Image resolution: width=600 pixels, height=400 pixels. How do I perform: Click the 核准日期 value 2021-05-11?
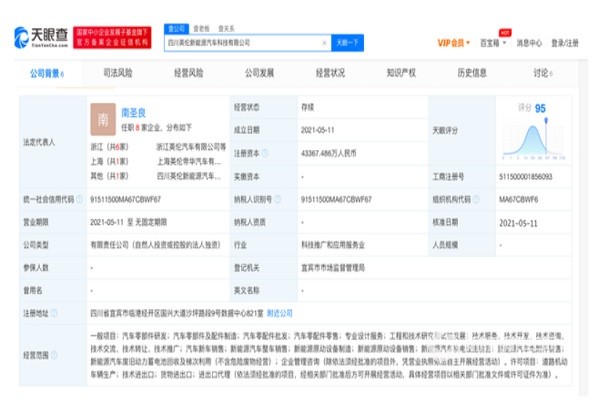click(x=518, y=223)
